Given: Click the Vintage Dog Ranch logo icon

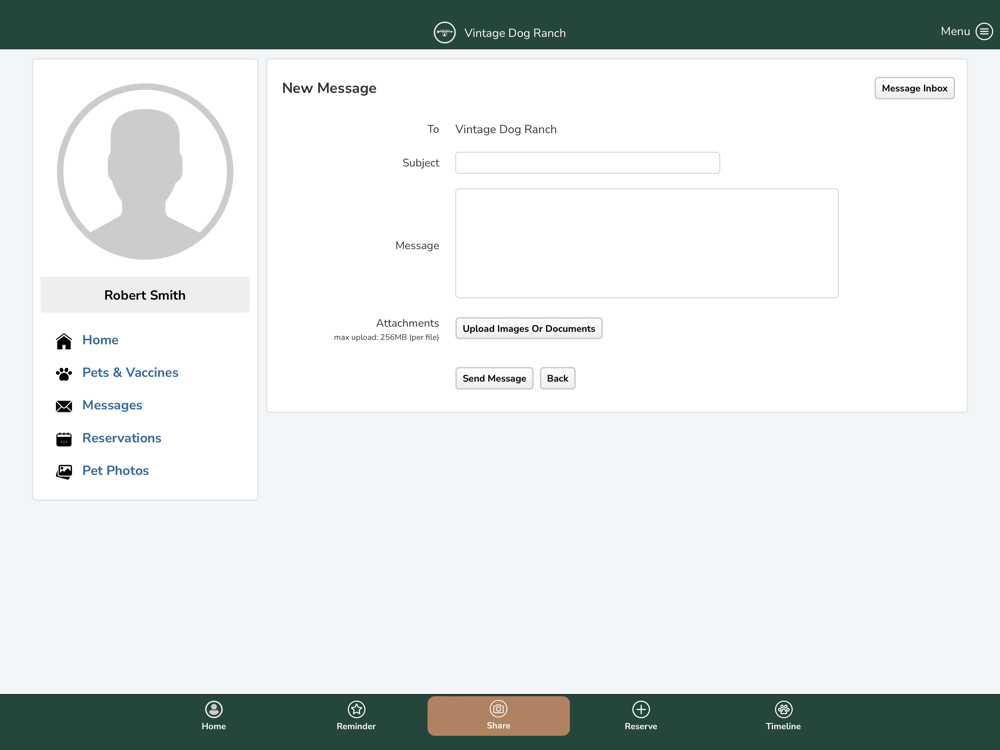Looking at the screenshot, I should pyautogui.click(x=445, y=33).
